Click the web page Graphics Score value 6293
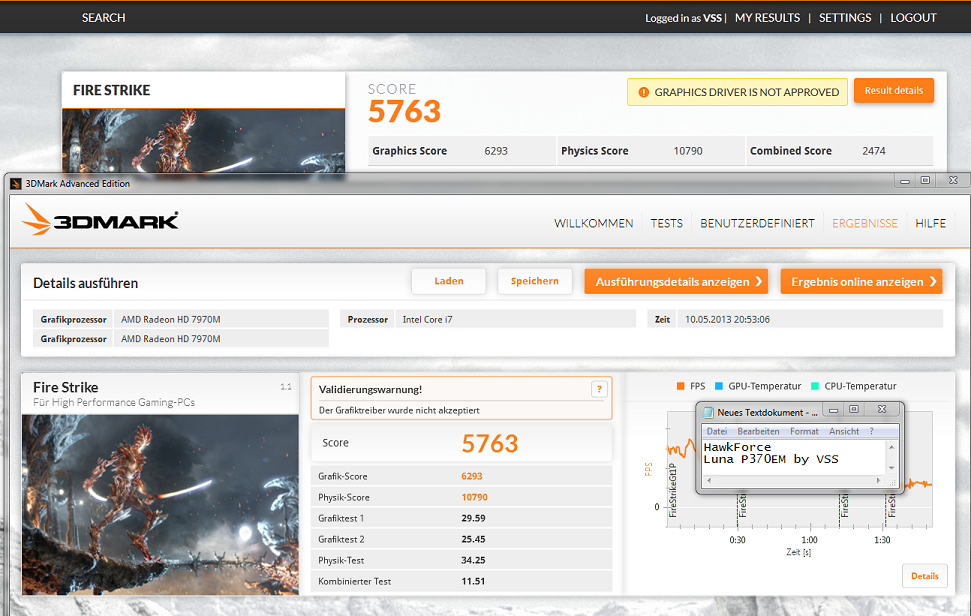 coord(496,151)
